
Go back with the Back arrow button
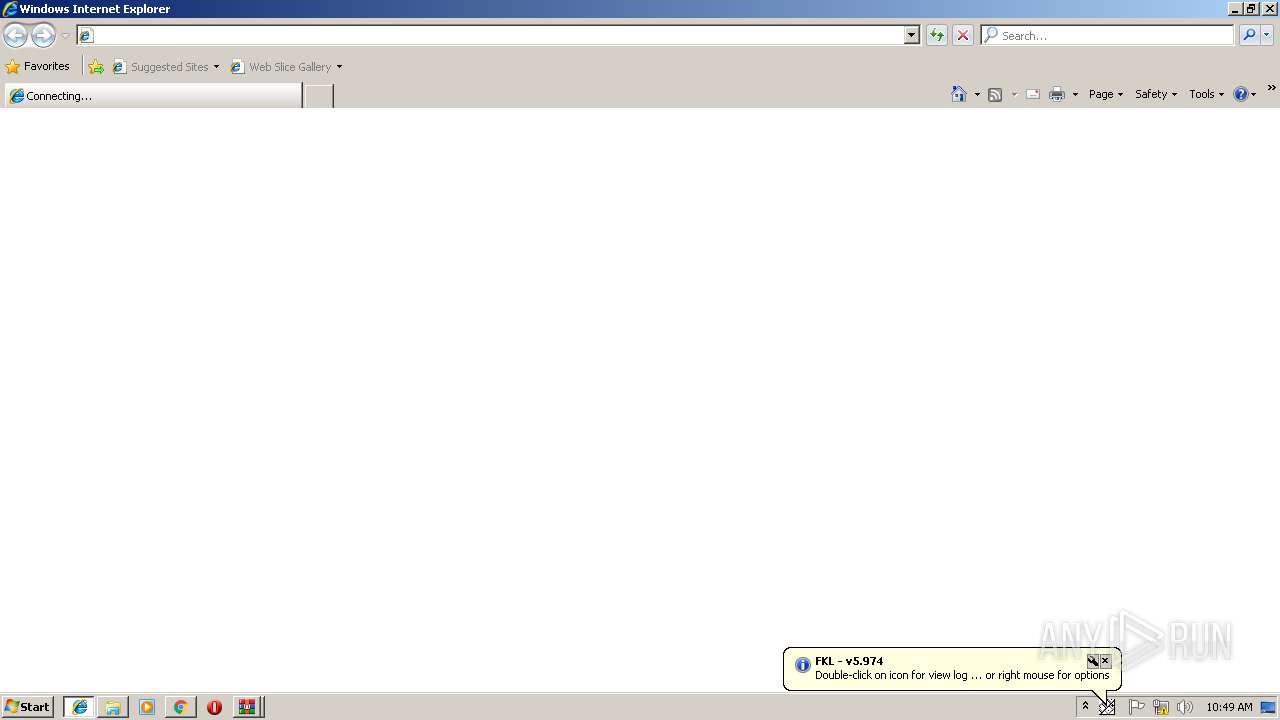coord(15,36)
